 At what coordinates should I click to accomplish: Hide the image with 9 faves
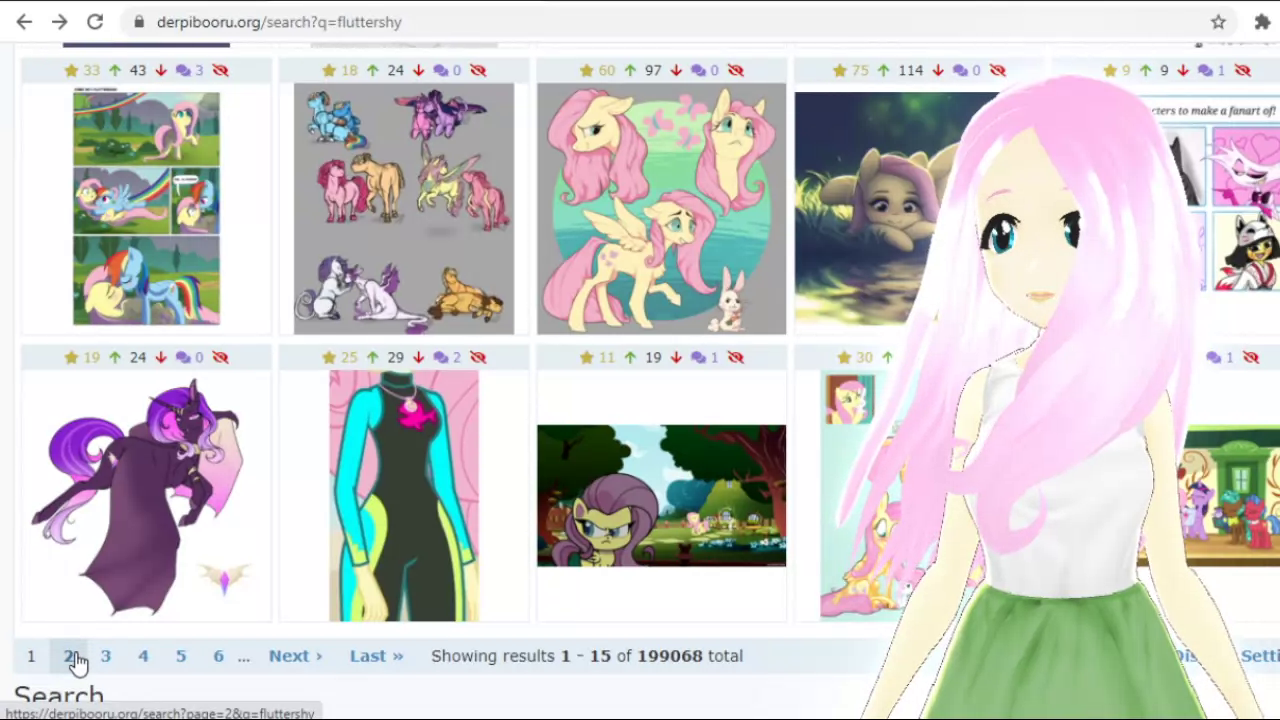(1242, 70)
